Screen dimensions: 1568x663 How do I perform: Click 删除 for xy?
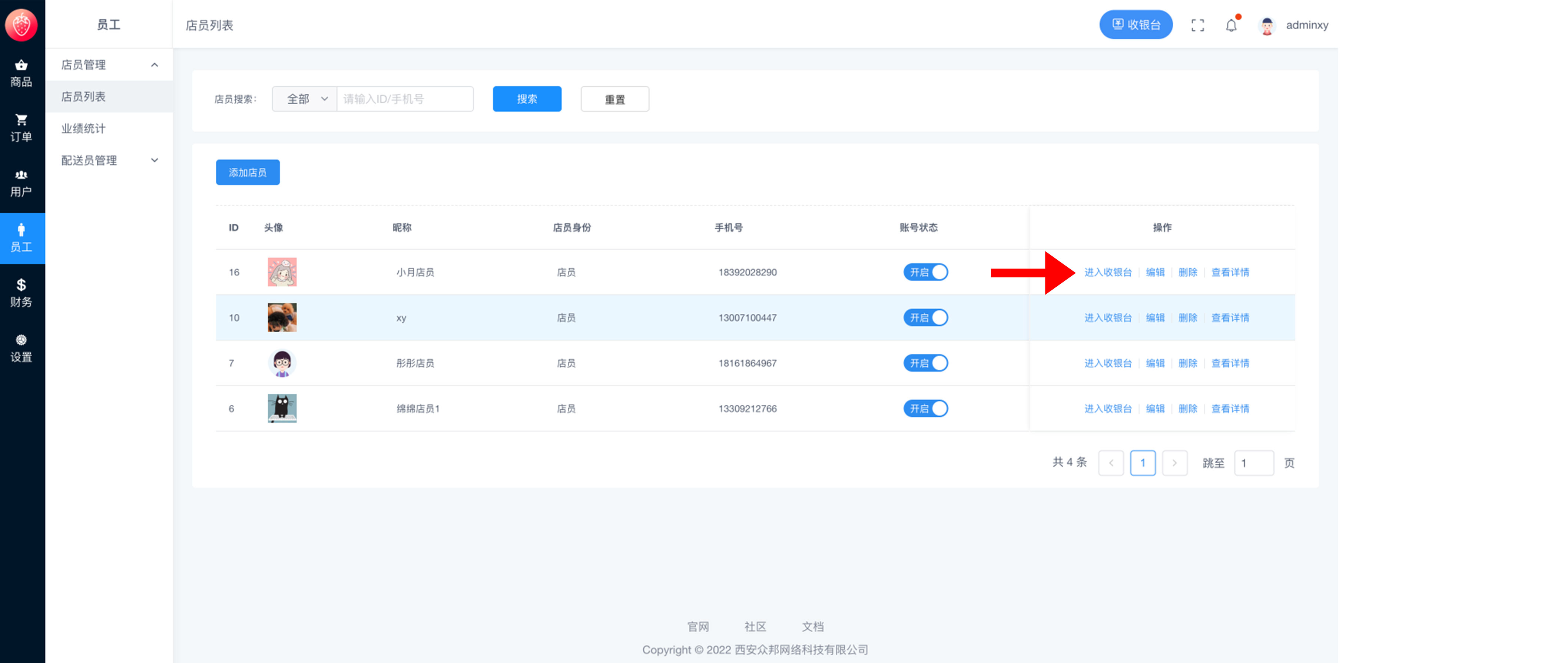click(1187, 317)
